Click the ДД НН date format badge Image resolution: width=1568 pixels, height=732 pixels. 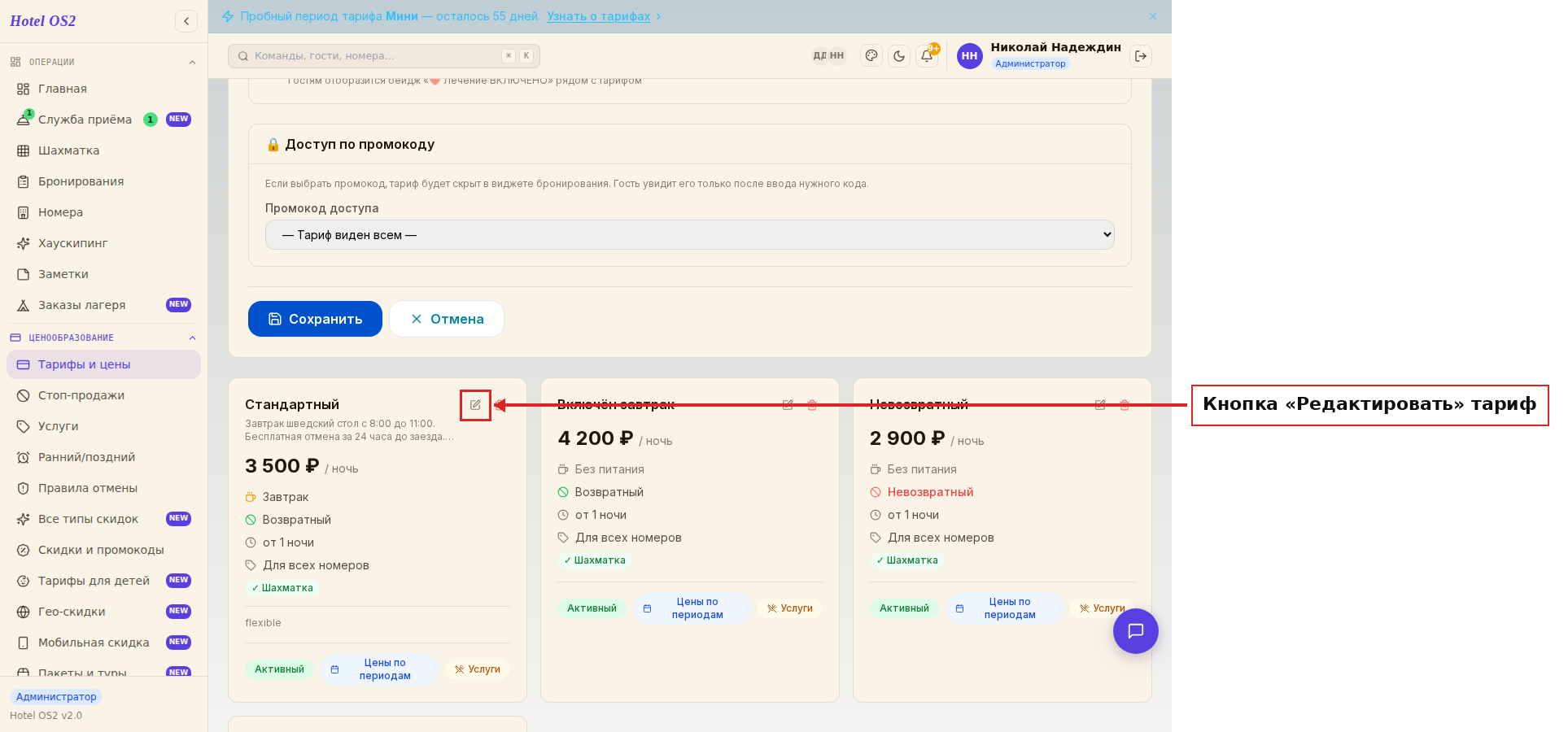828,56
